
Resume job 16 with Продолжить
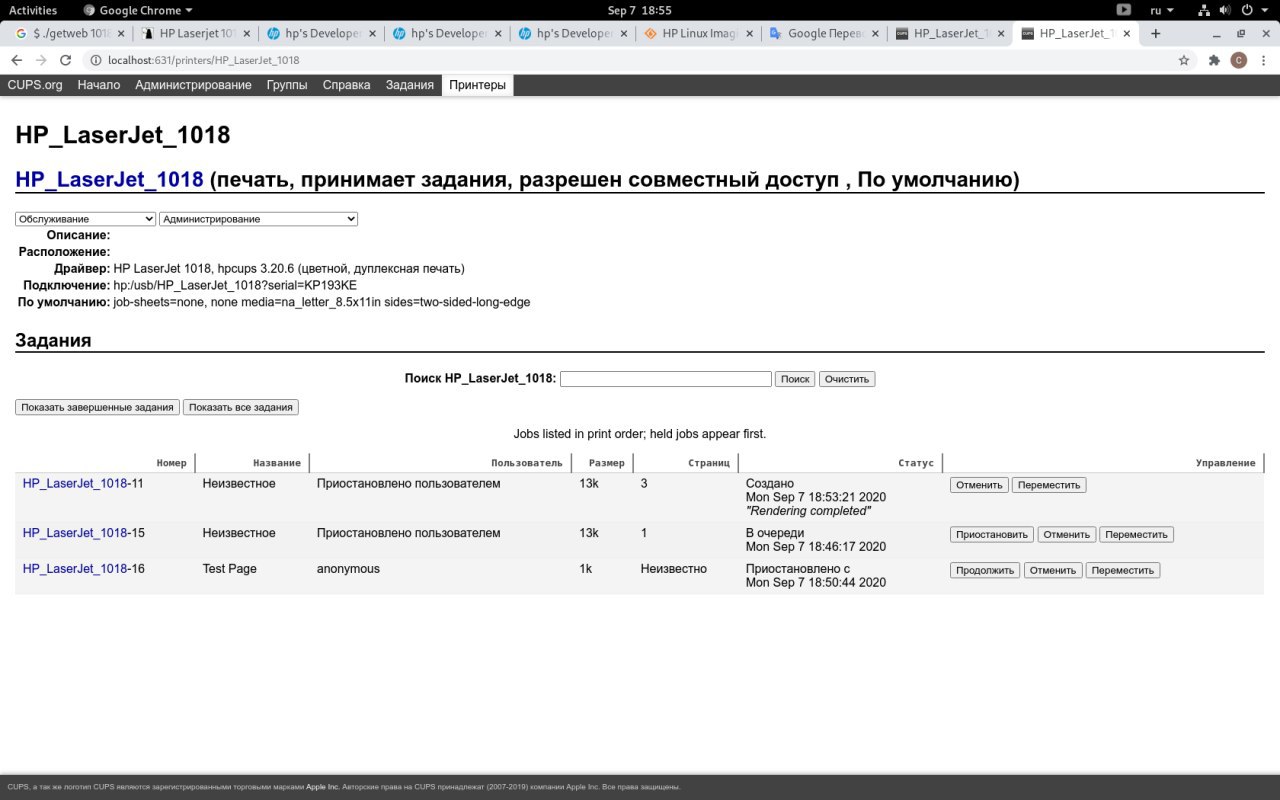click(x=984, y=570)
